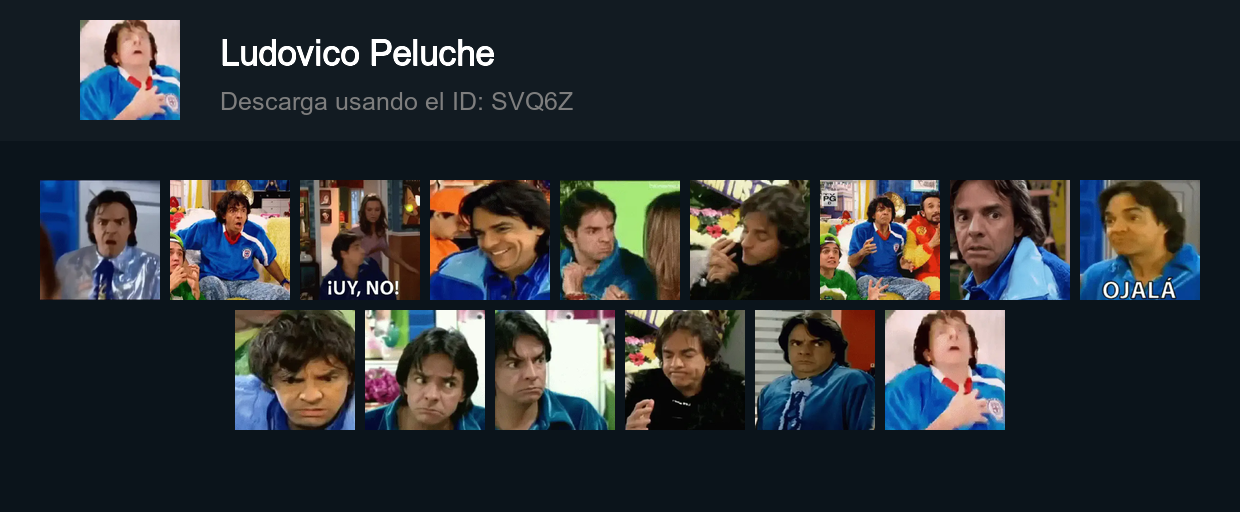
Task: Select frowning close-up face looking down sticker
Action: click(x=295, y=370)
